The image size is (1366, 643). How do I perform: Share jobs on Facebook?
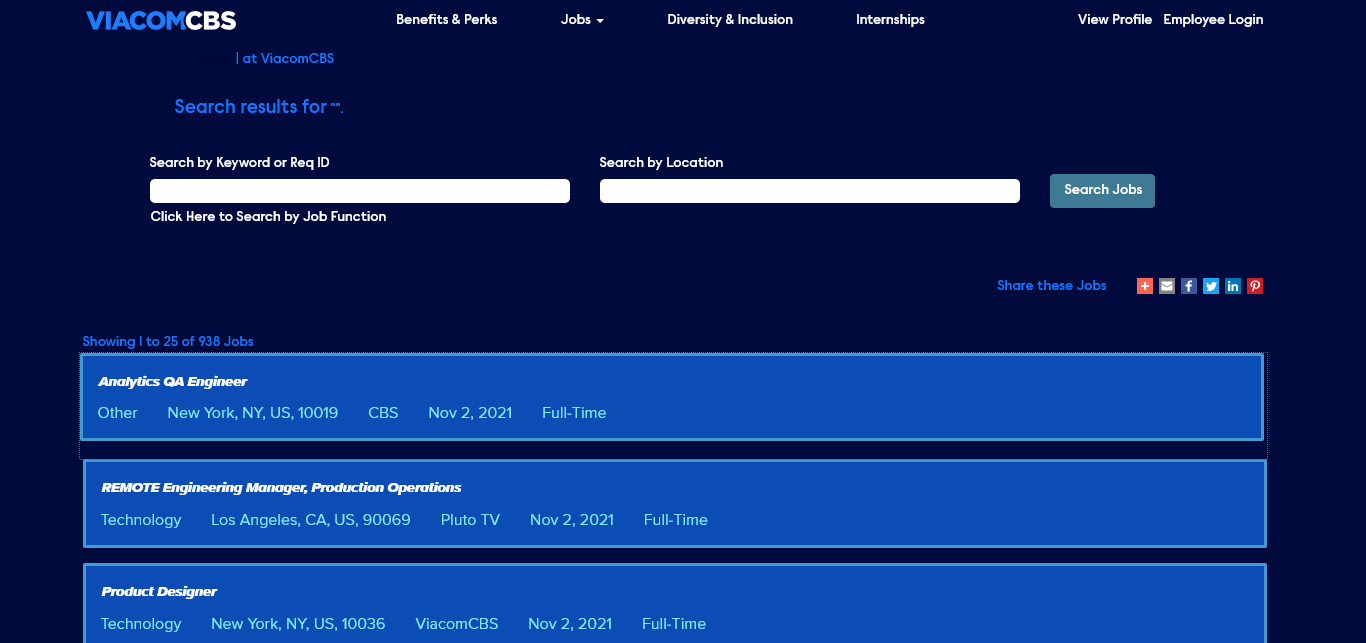coord(1189,286)
